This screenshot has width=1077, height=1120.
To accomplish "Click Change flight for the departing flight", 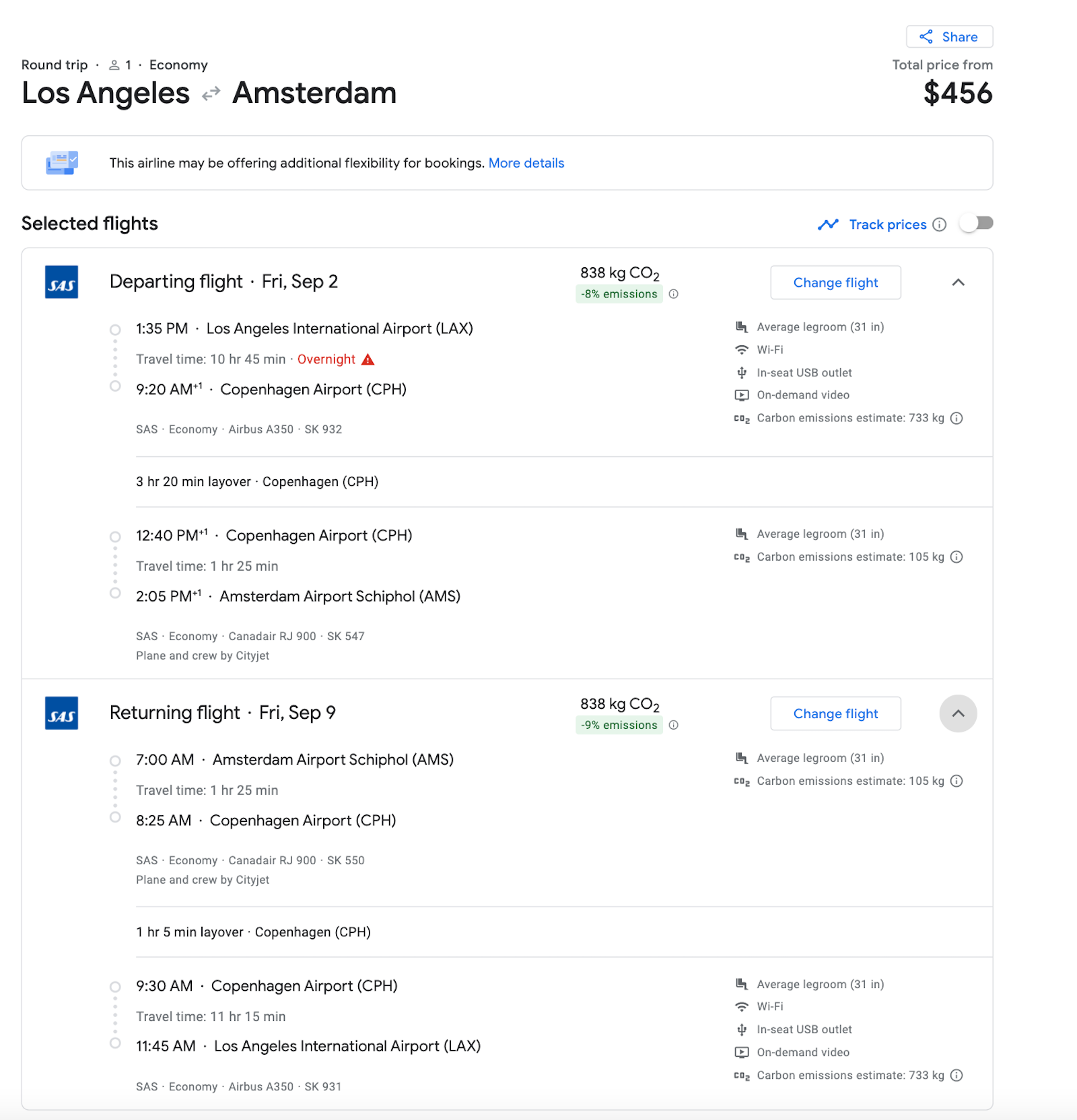I will pyautogui.click(x=835, y=282).
